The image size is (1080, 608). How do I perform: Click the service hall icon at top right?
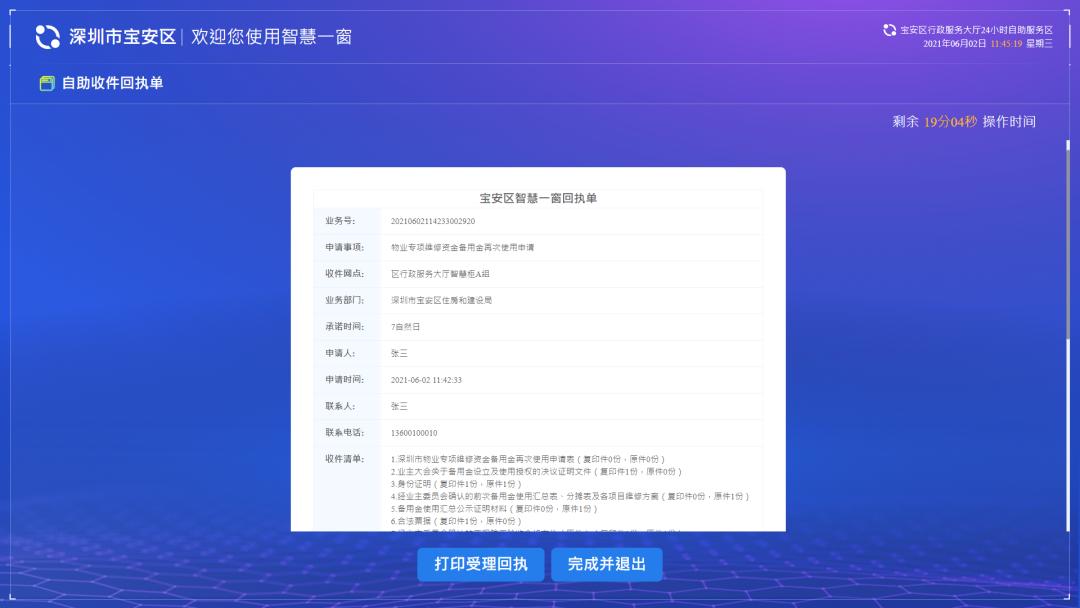[x=889, y=30]
